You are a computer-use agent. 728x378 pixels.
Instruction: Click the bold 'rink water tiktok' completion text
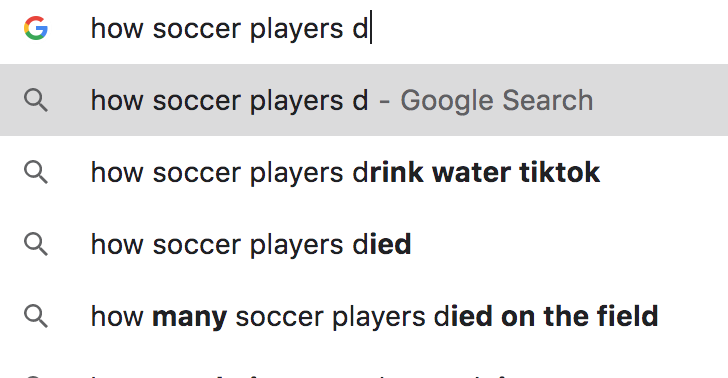485,172
